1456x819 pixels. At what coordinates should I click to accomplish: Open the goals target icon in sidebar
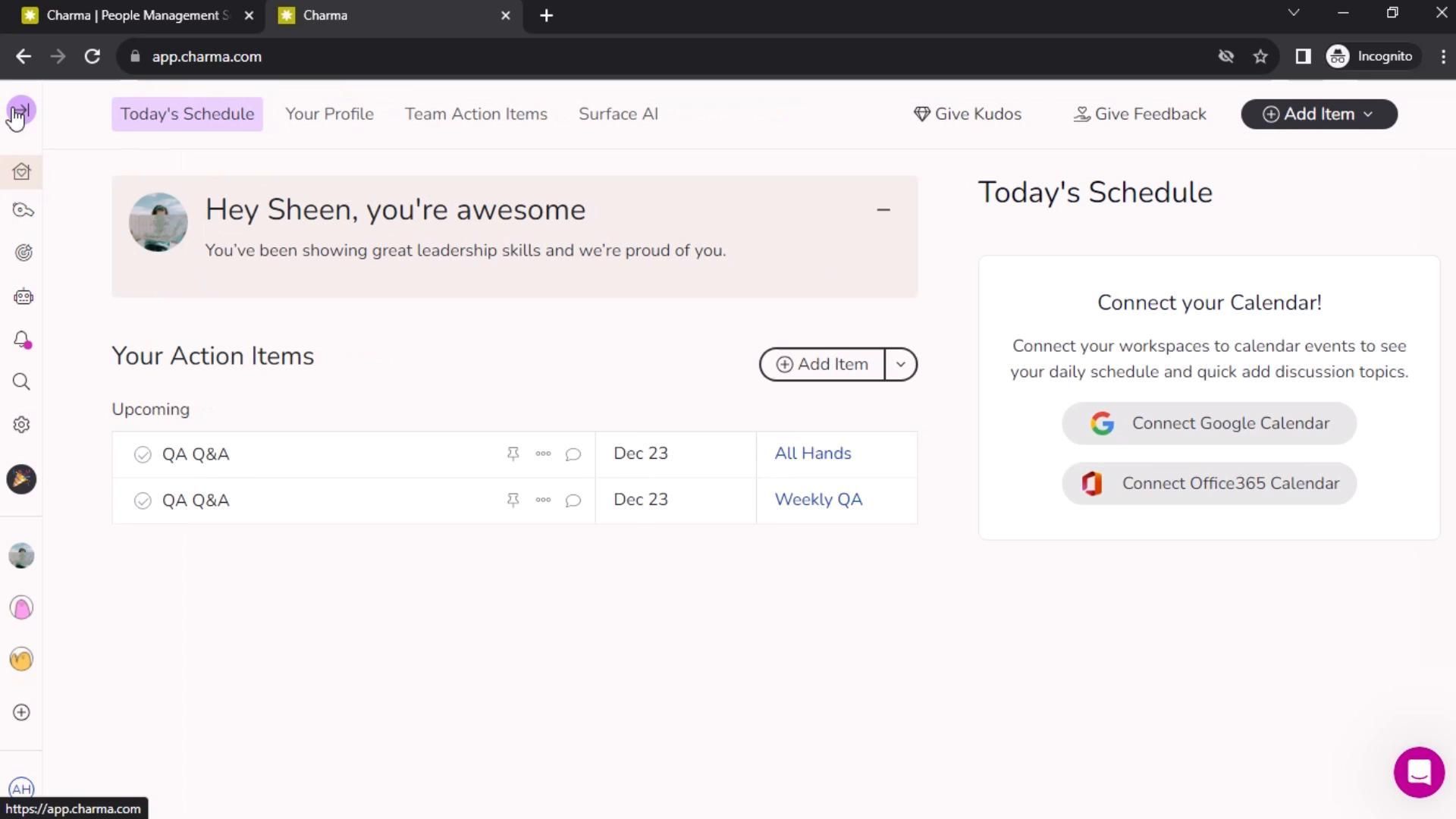[23, 253]
